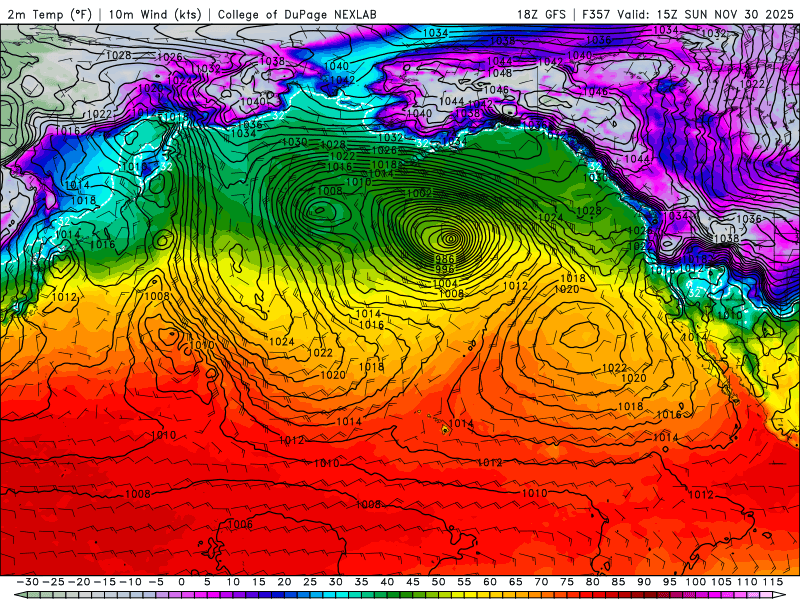This screenshot has width=800, height=600.
Task: Click the 986 pressure label at low center
Action: [x=444, y=259]
